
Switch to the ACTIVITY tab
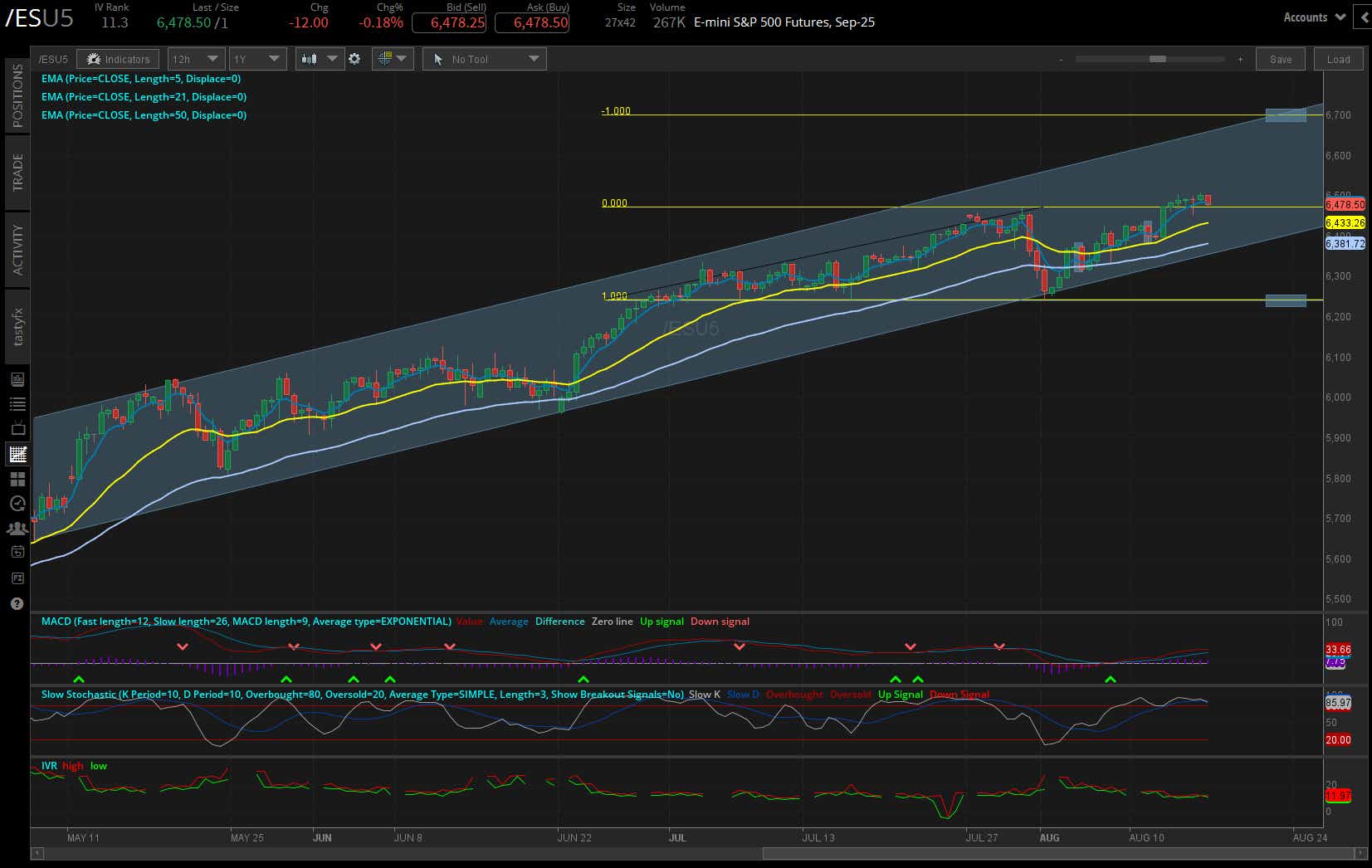(x=17, y=249)
